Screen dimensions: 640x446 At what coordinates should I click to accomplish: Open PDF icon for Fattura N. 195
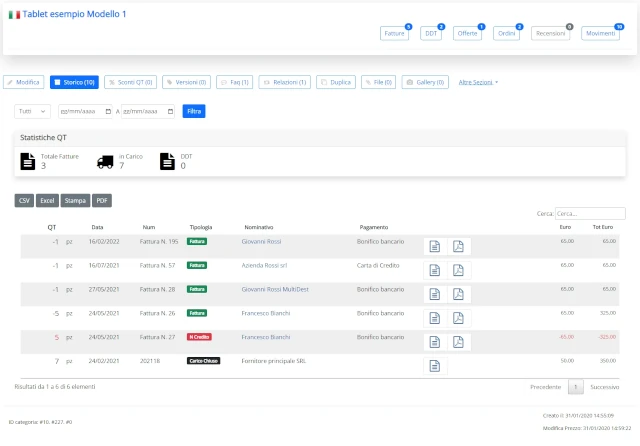pyautogui.click(x=458, y=246)
